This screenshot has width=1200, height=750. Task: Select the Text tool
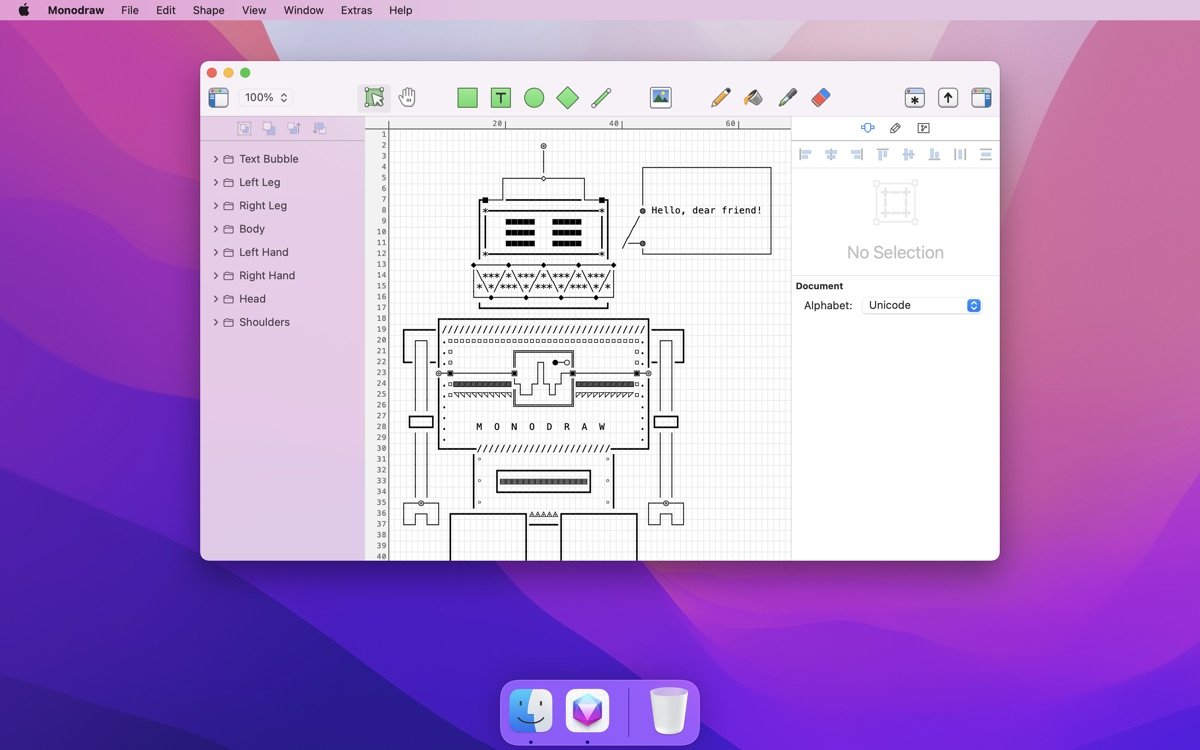(501, 97)
